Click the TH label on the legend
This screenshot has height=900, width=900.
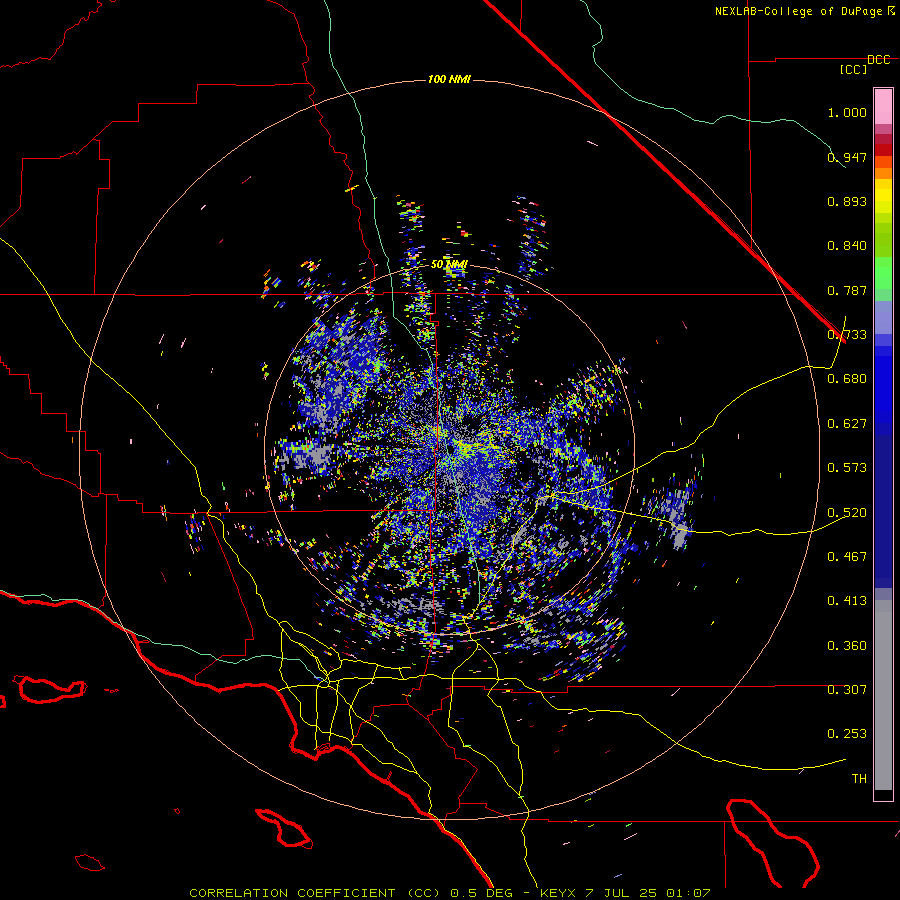coord(859,779)
